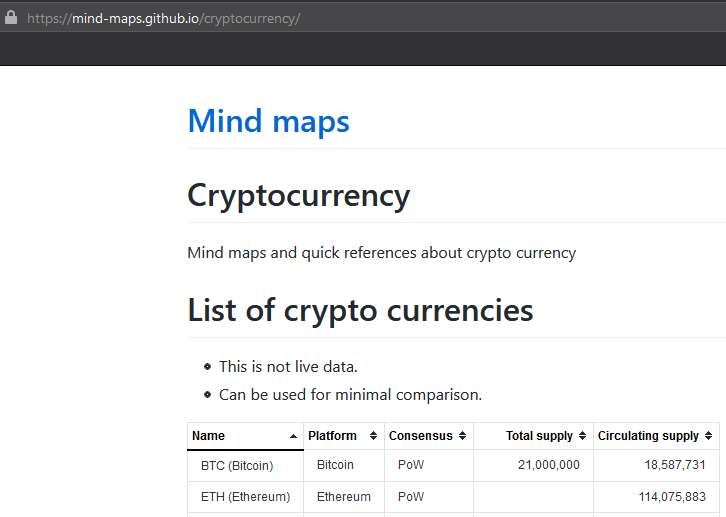Image resolution: width=726 pixels, height=517 pixels.
Task: Click the 18,587,731 circulating supply value
Action: (675, 465)
